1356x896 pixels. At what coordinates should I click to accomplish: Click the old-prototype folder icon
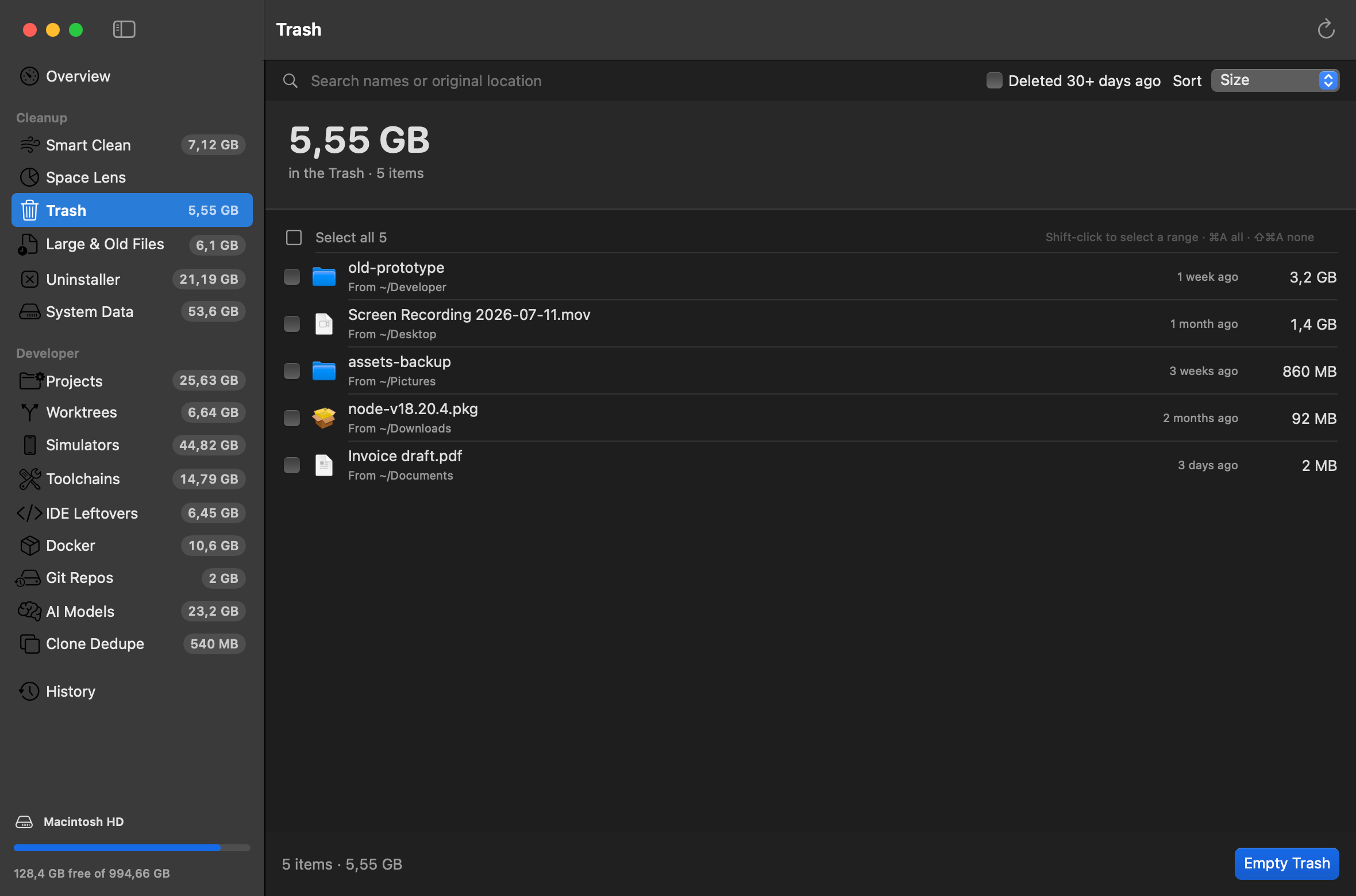pyautogui.click(x=324, y=277)
